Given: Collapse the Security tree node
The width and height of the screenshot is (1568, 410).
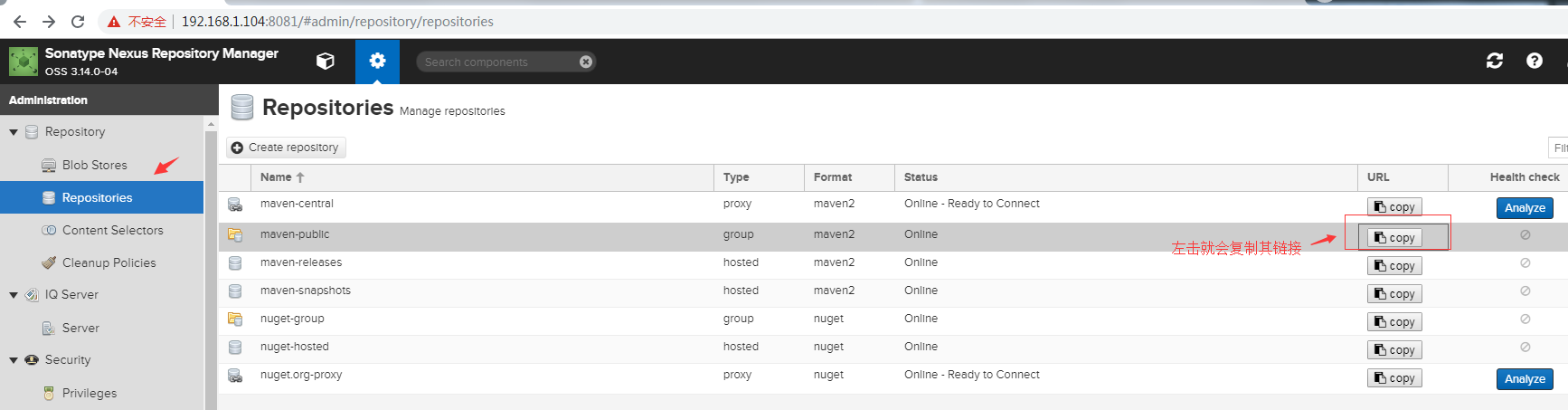Looking at the screenshot, I should point(14,360).
